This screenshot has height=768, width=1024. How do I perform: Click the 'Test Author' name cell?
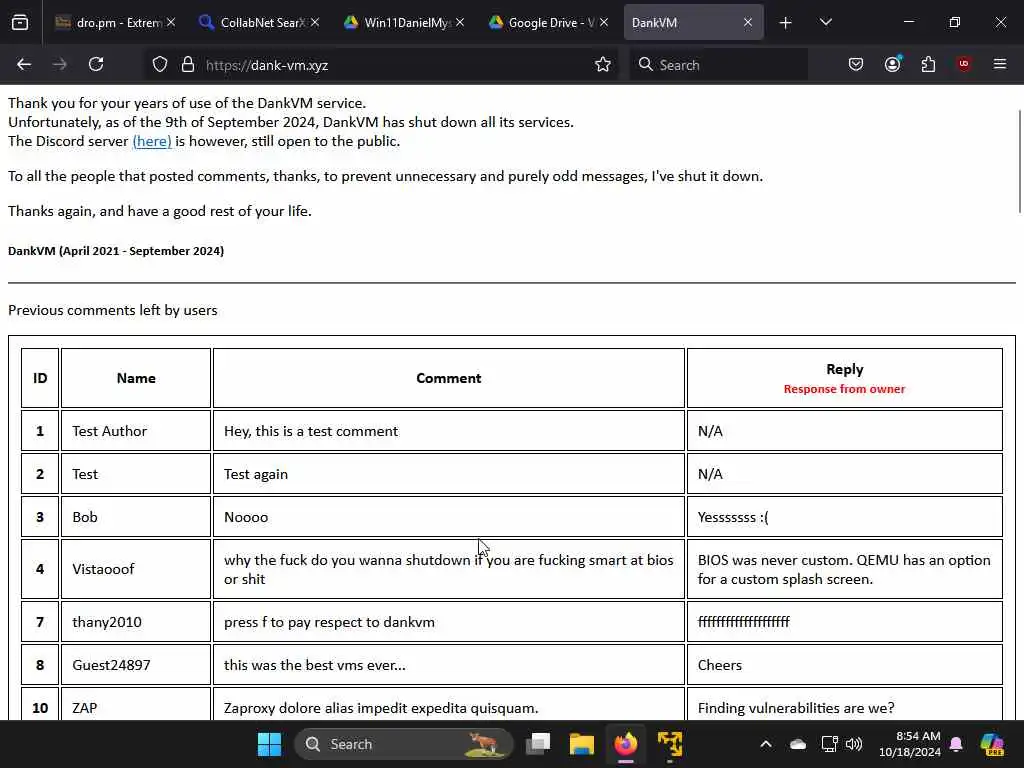point(136,431)
